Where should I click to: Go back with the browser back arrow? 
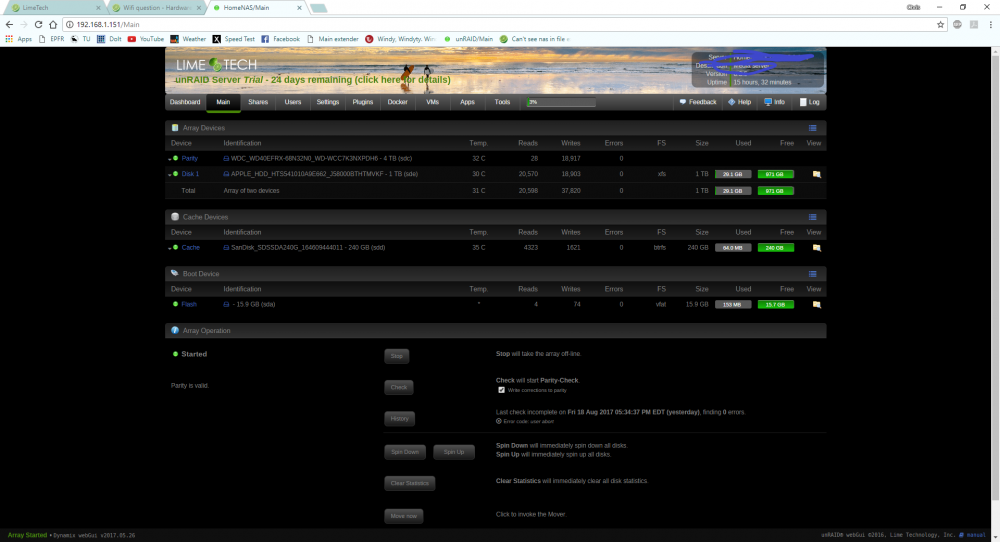point(9,24)
